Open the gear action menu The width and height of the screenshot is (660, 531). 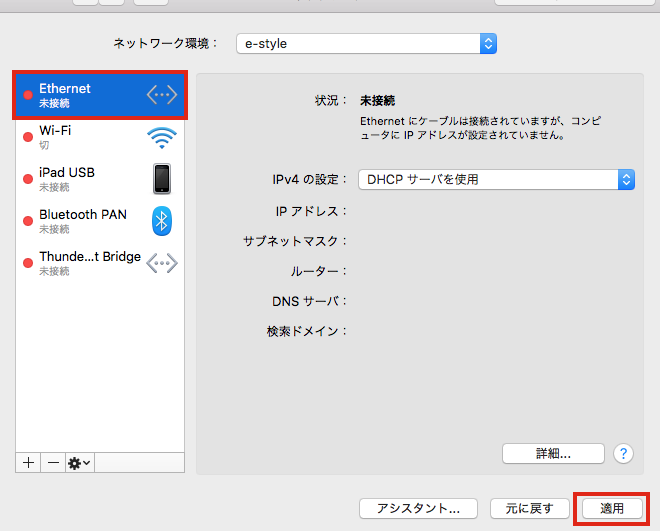(x=80, y=463)
